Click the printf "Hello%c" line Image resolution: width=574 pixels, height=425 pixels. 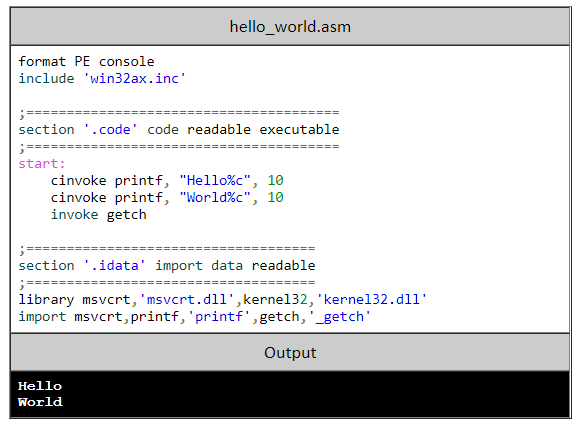tap(167, 180)
